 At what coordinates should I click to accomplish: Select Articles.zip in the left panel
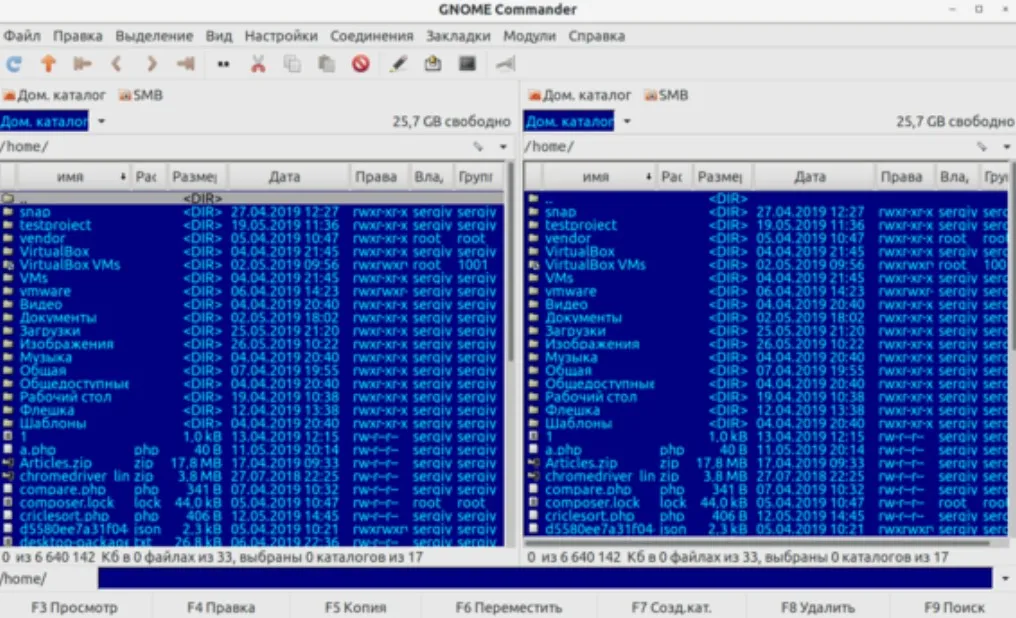click(253, 463)
